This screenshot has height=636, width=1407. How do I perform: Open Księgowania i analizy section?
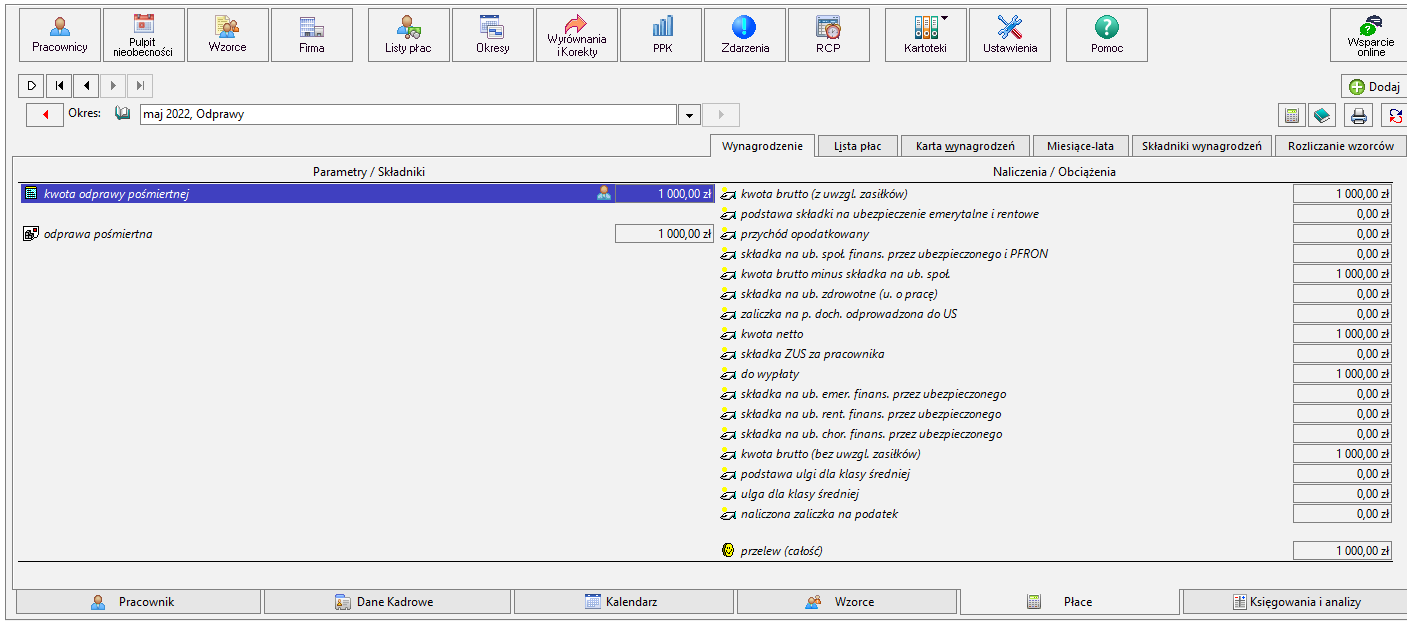coord(1294,602)
